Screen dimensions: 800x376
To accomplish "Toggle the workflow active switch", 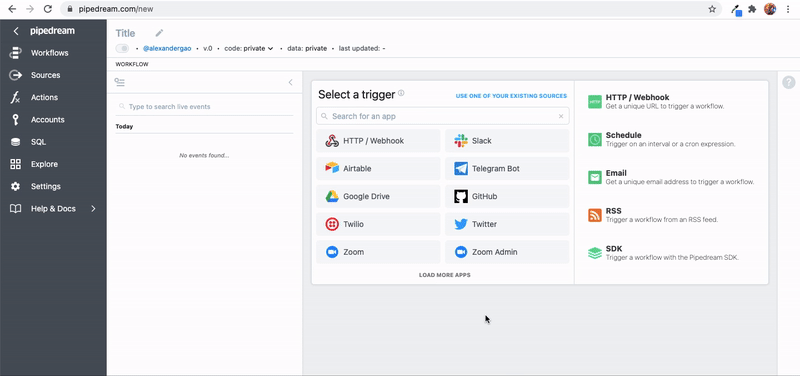I will pos(122,48).
